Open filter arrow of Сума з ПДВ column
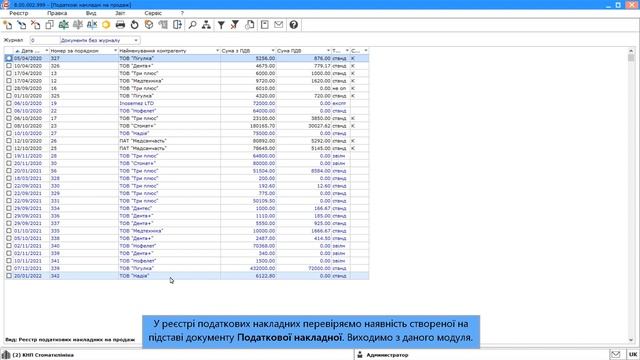Image resolution: width=640 pixels, height=360 pixels. (273, 51)
